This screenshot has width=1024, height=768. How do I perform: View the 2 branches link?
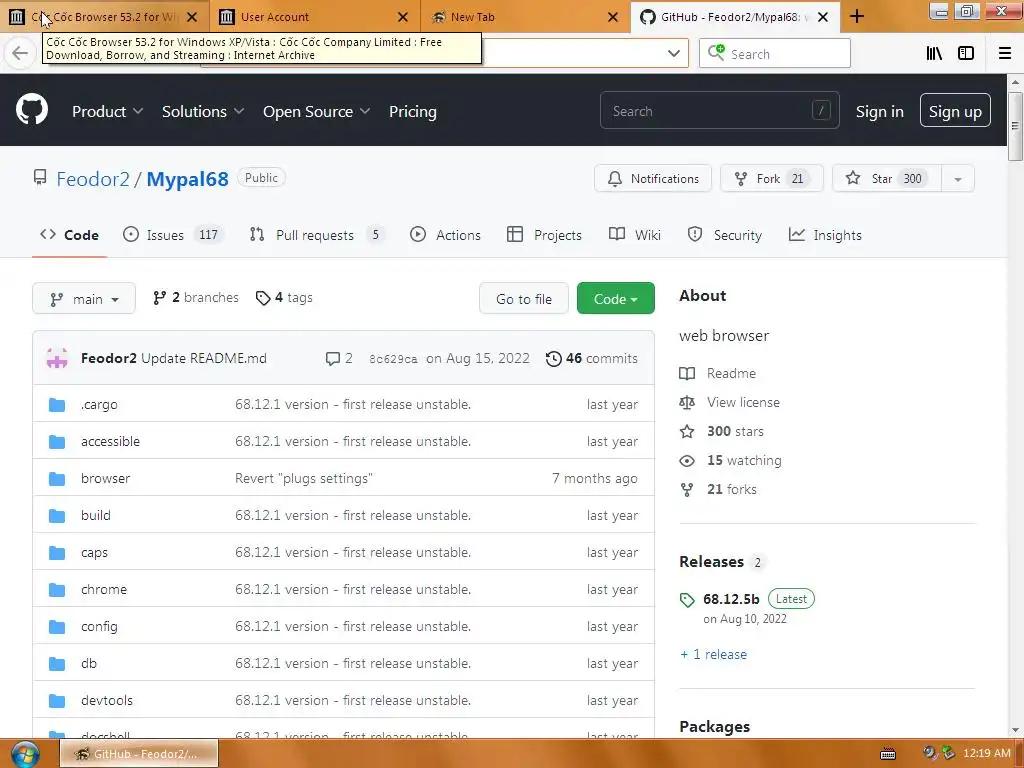195,298
